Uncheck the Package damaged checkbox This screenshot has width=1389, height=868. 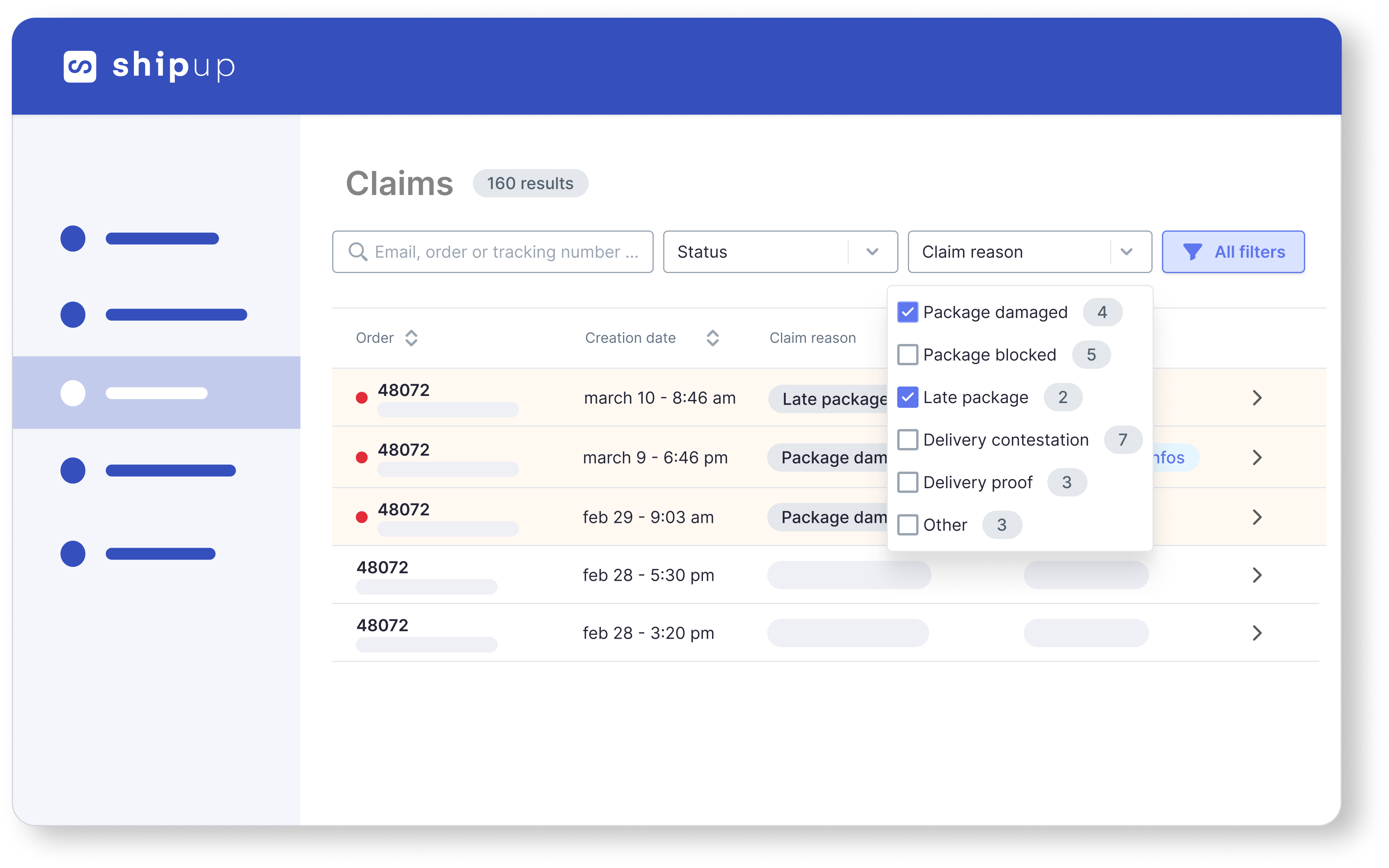click(907, 312)
